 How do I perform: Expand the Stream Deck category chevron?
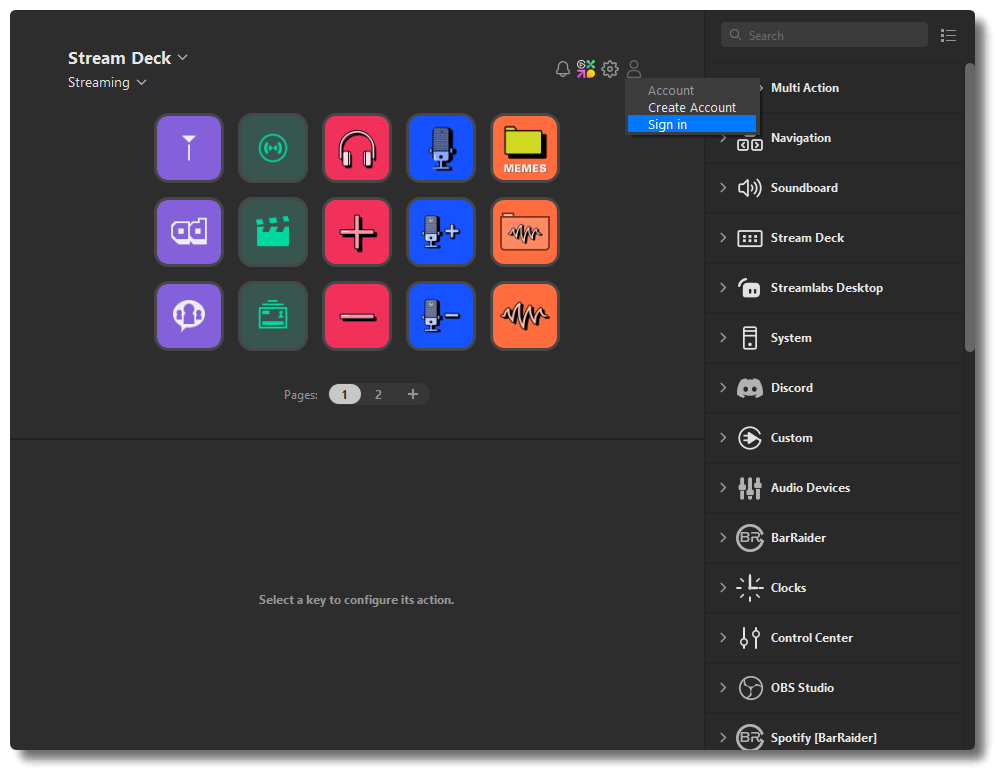point(723,237)
